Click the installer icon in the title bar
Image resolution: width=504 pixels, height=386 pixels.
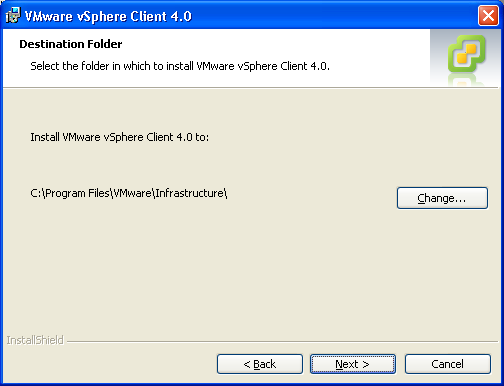click(x=13, y=15)
